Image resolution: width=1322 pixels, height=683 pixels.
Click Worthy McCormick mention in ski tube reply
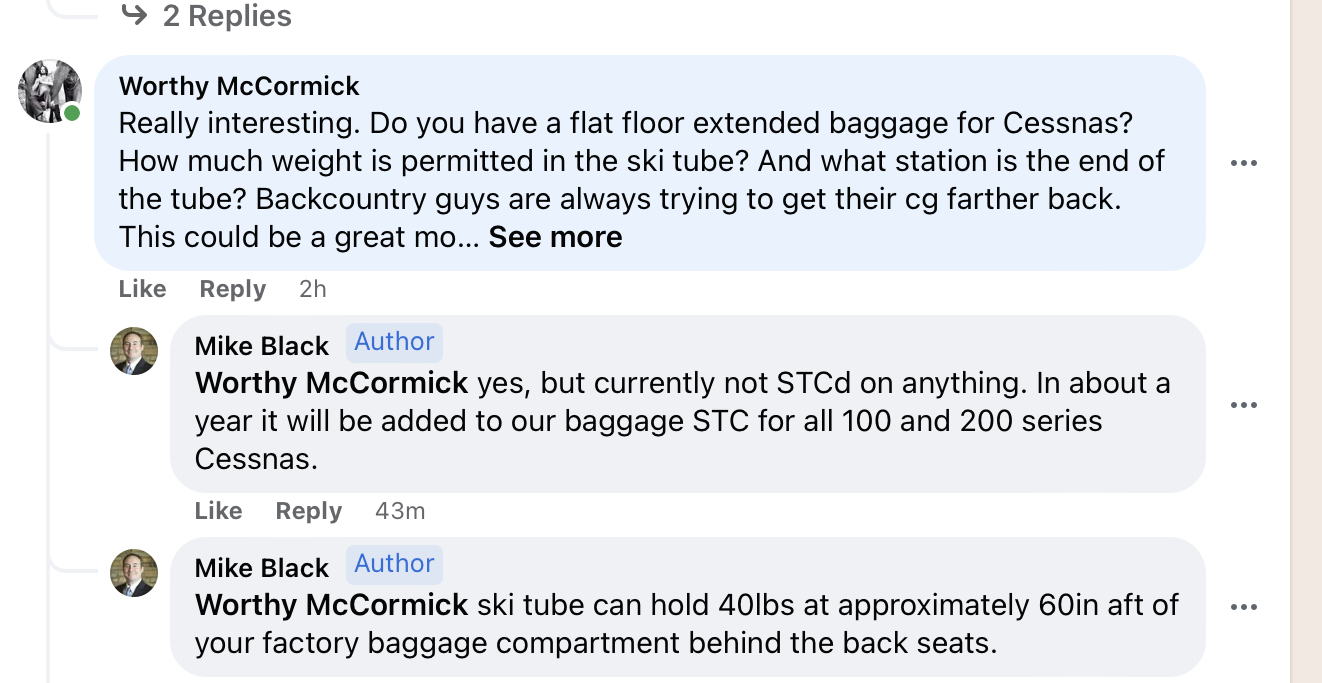click(331, 605)
